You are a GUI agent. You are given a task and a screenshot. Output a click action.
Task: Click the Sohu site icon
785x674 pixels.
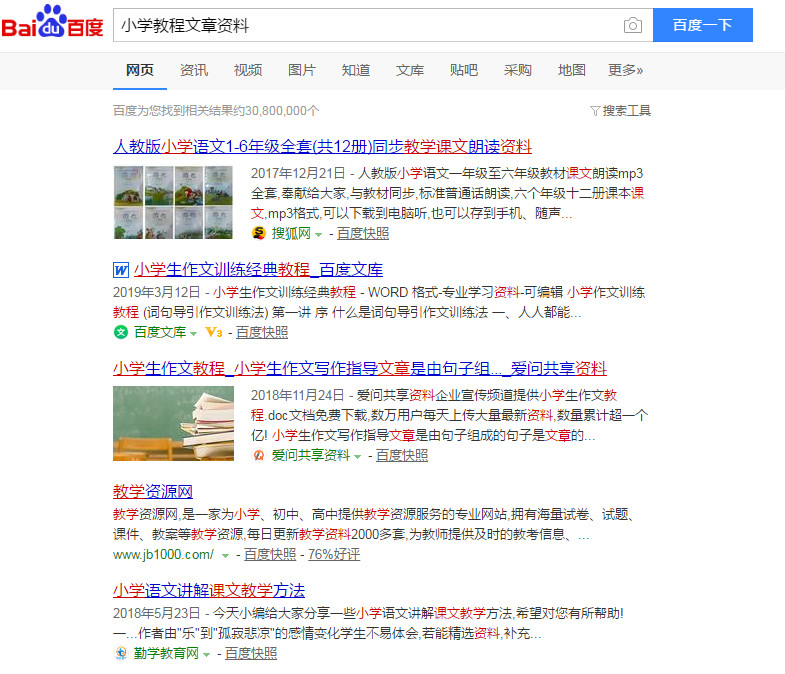point(258,233)
